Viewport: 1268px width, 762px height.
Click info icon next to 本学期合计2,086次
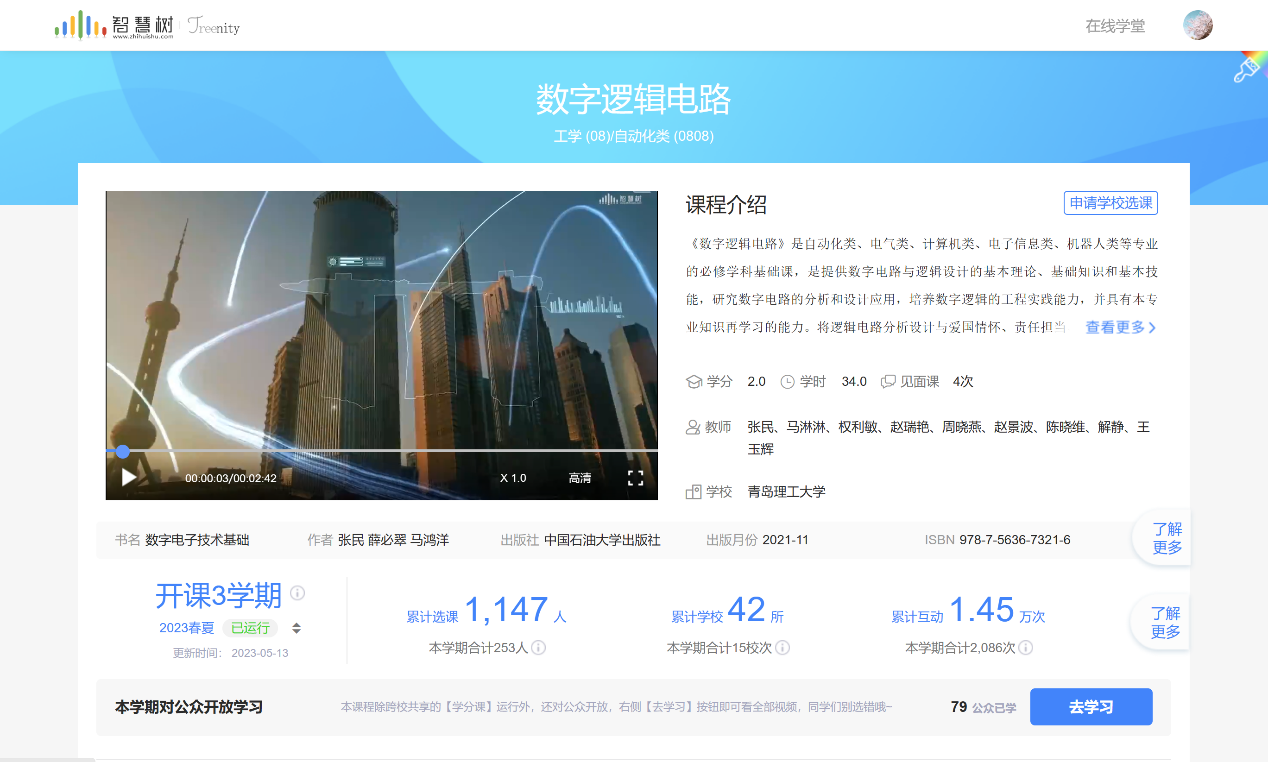pyautogui.click(x=1025, y=648)
